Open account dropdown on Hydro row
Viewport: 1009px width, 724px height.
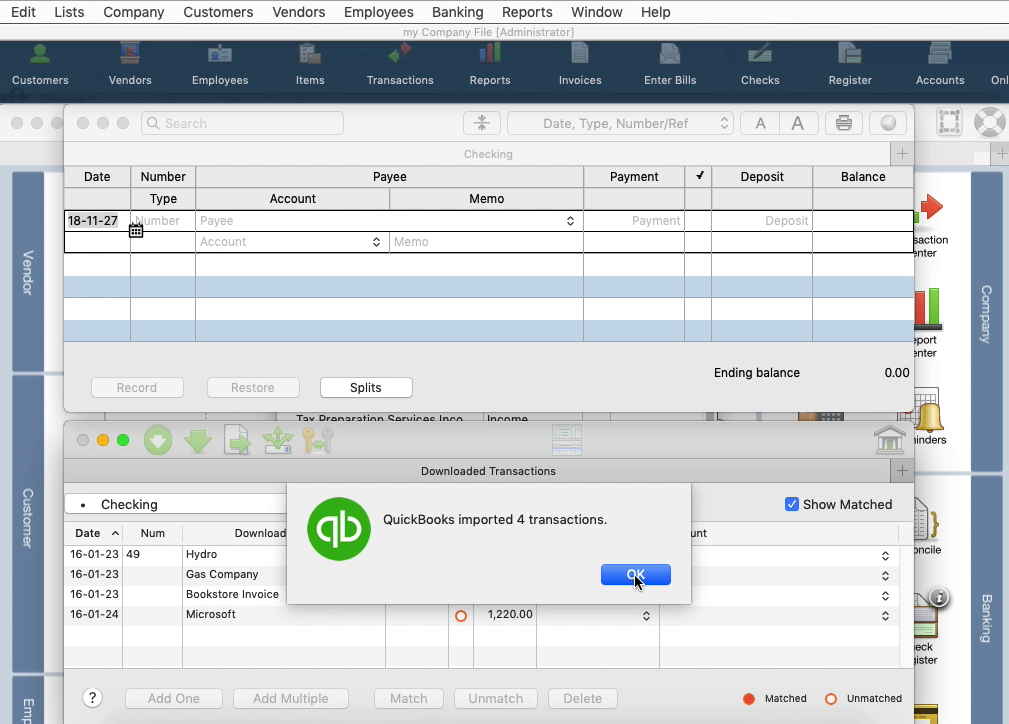885,555
